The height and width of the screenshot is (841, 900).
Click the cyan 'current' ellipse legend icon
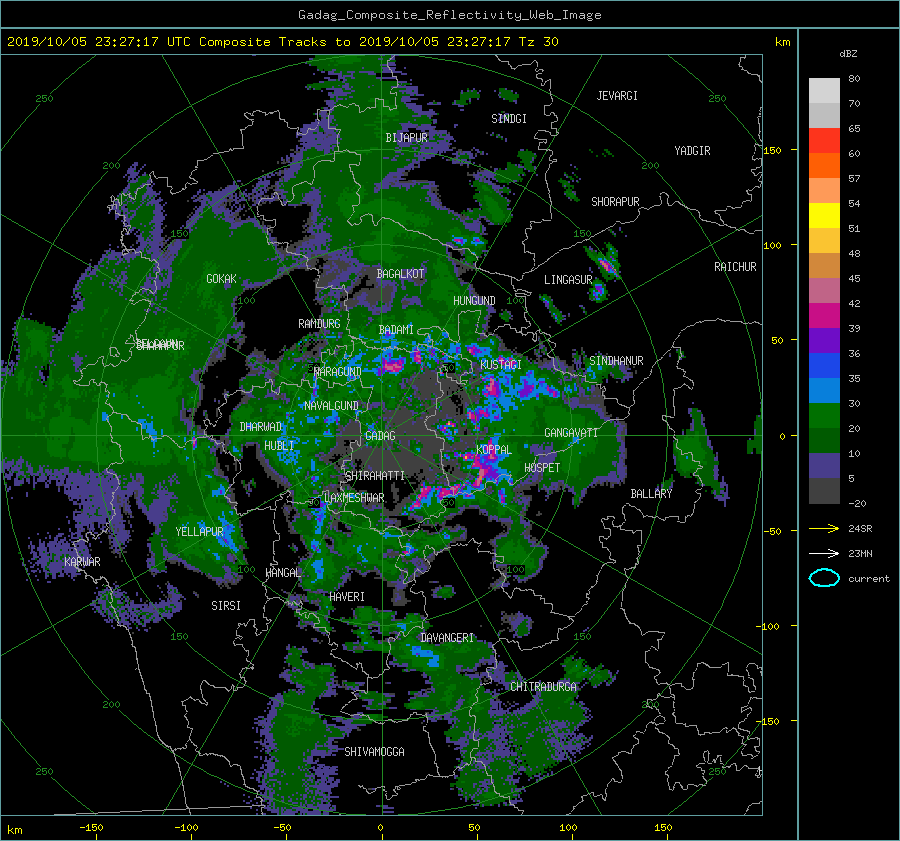point(824,578)
